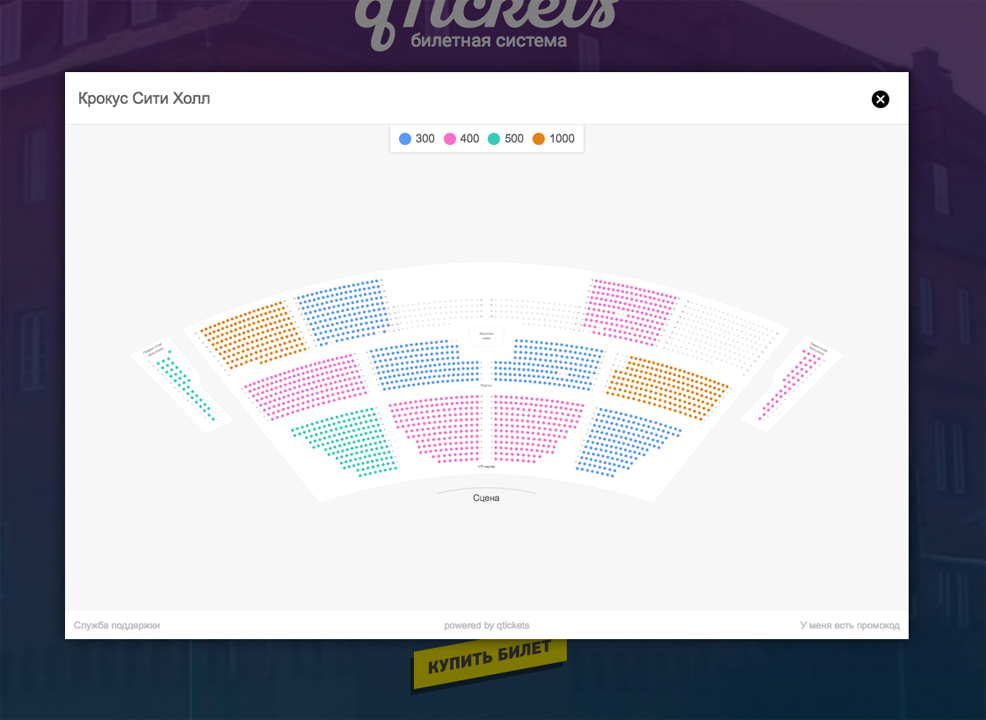Click the pink 400 price legend dot
This screenshot has width=986, height=720.
[x=450, y=139]
